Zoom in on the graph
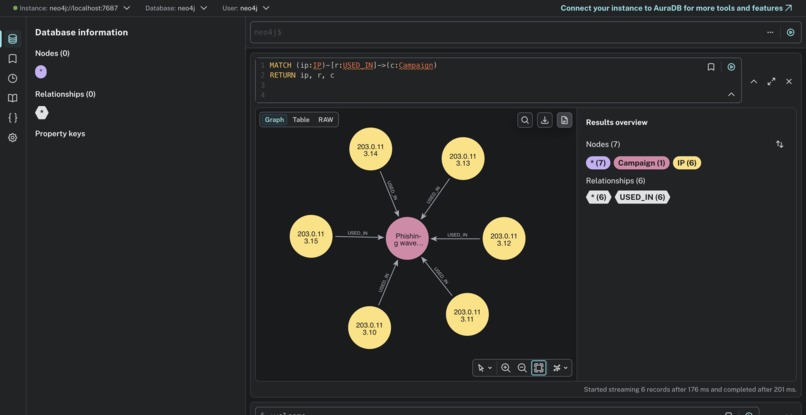806x415 pixels. click(x=505, y=368)
